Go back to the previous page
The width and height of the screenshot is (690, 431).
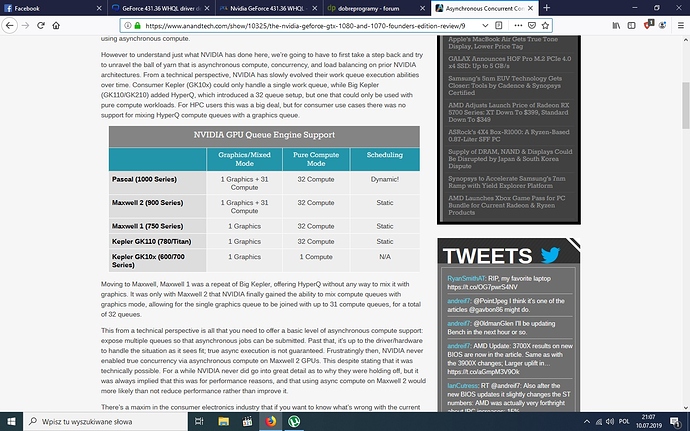(x=9, y=26)
